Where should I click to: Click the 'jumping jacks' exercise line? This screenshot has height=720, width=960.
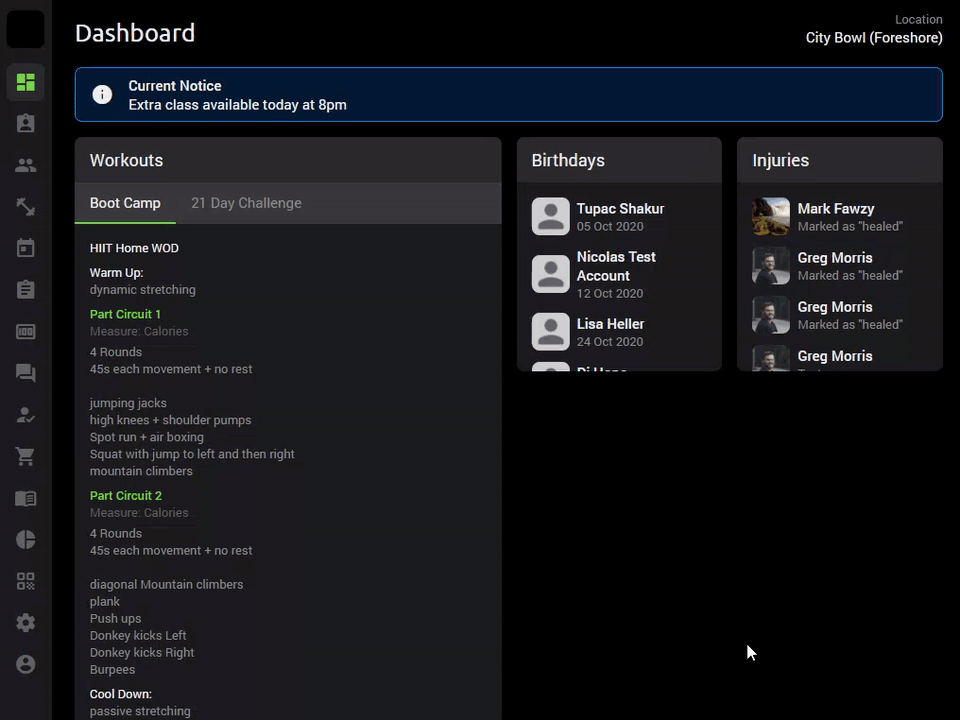128,403
